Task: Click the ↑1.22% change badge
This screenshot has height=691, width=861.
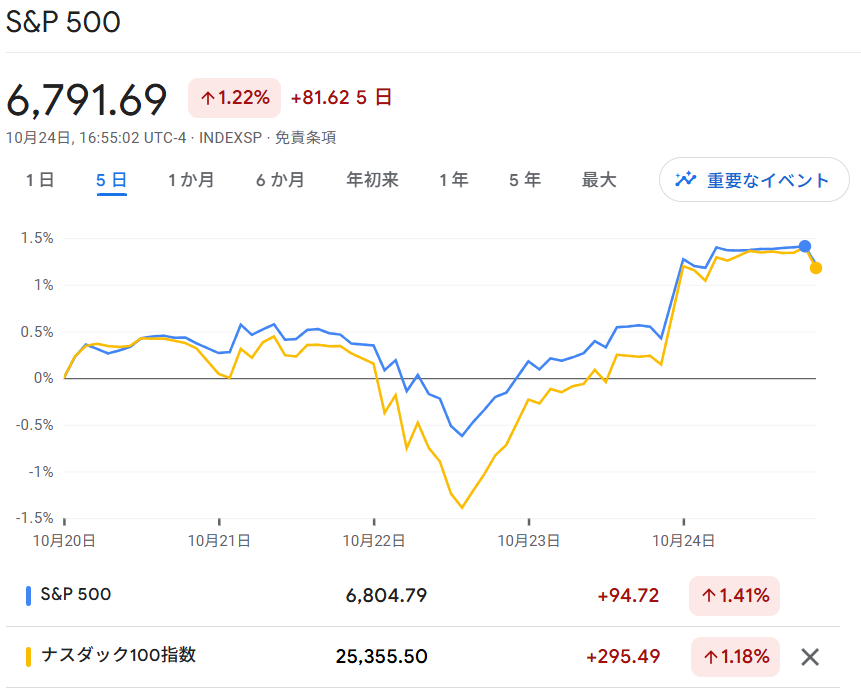Action: 234,98
